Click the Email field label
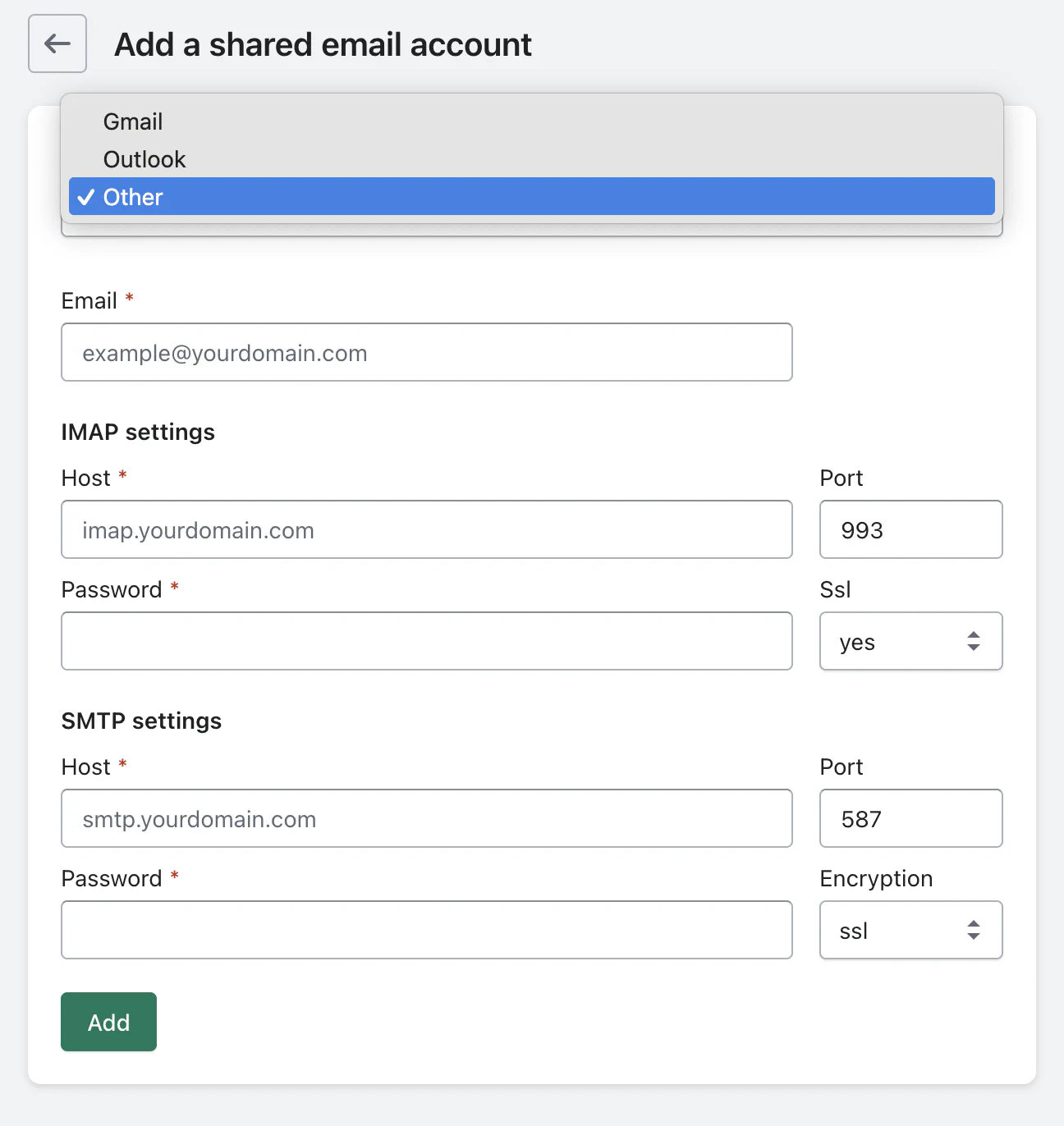This screenshot has width=1064, height=1126. [89, 300]
